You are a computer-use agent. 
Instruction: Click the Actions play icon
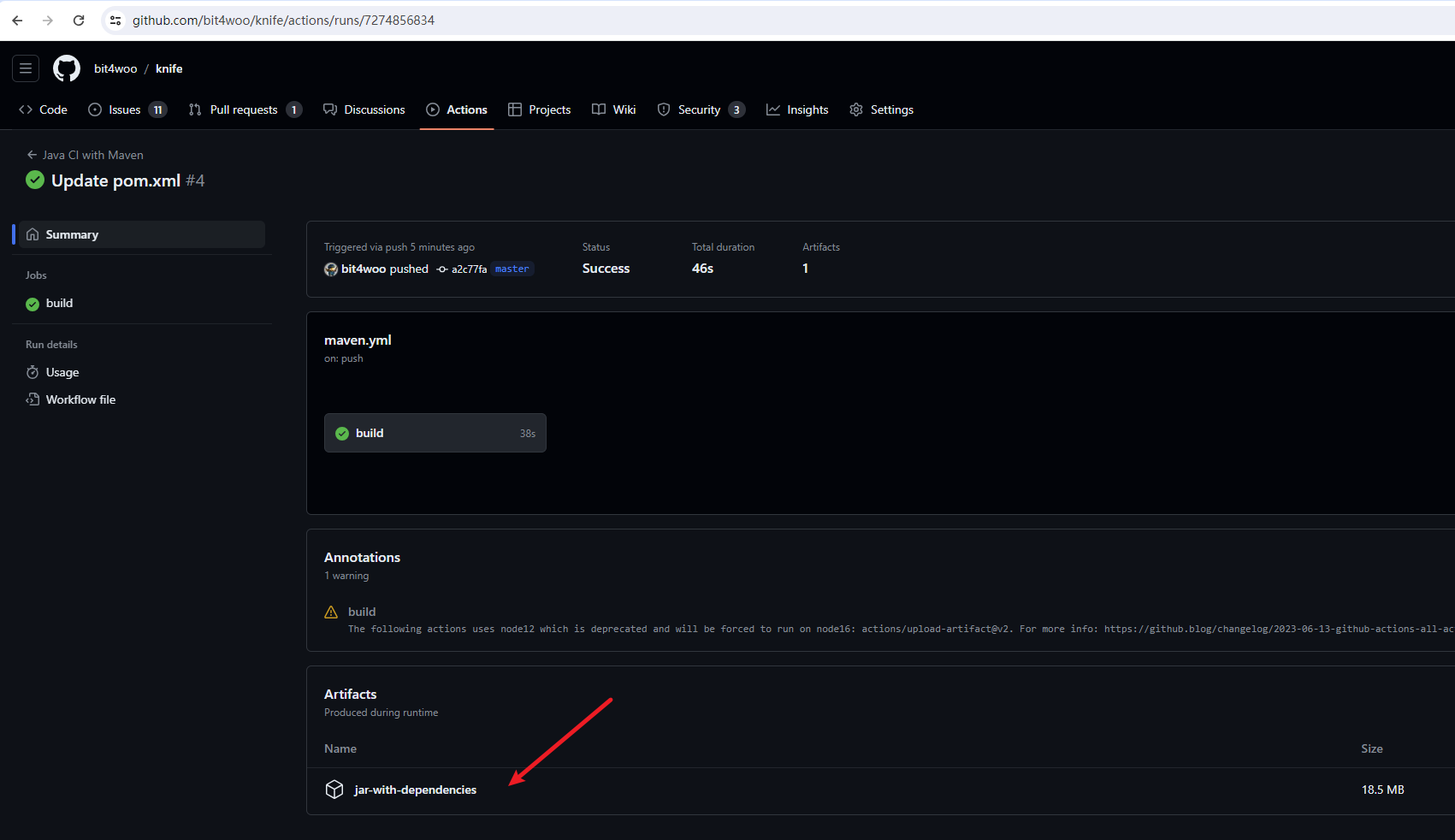(x=433, y=109)
